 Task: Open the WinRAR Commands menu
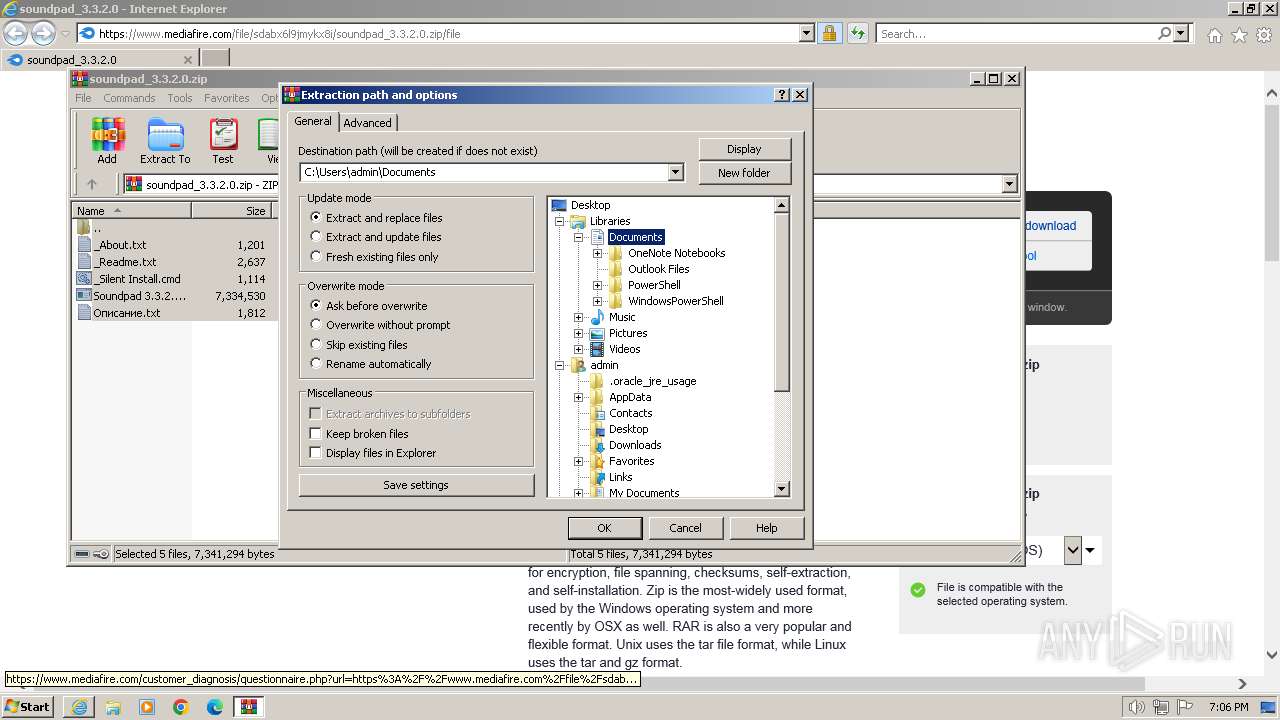pyautogui.click(x=129, y=98)
